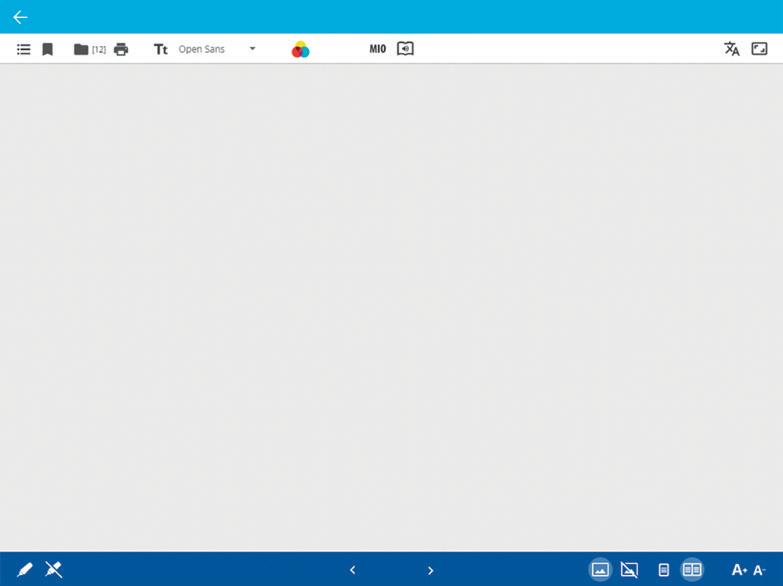Open the folder icon labeled [12]
This screenshot has height=586, width=783.
click(89, 49)
